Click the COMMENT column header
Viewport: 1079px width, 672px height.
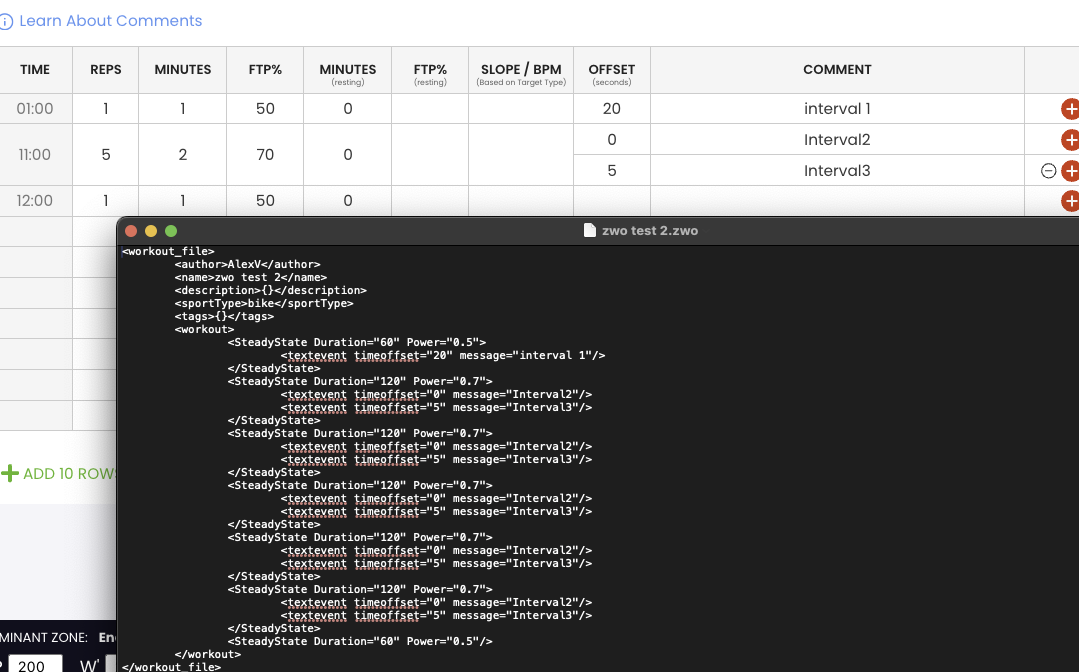[x=837, y=70]
